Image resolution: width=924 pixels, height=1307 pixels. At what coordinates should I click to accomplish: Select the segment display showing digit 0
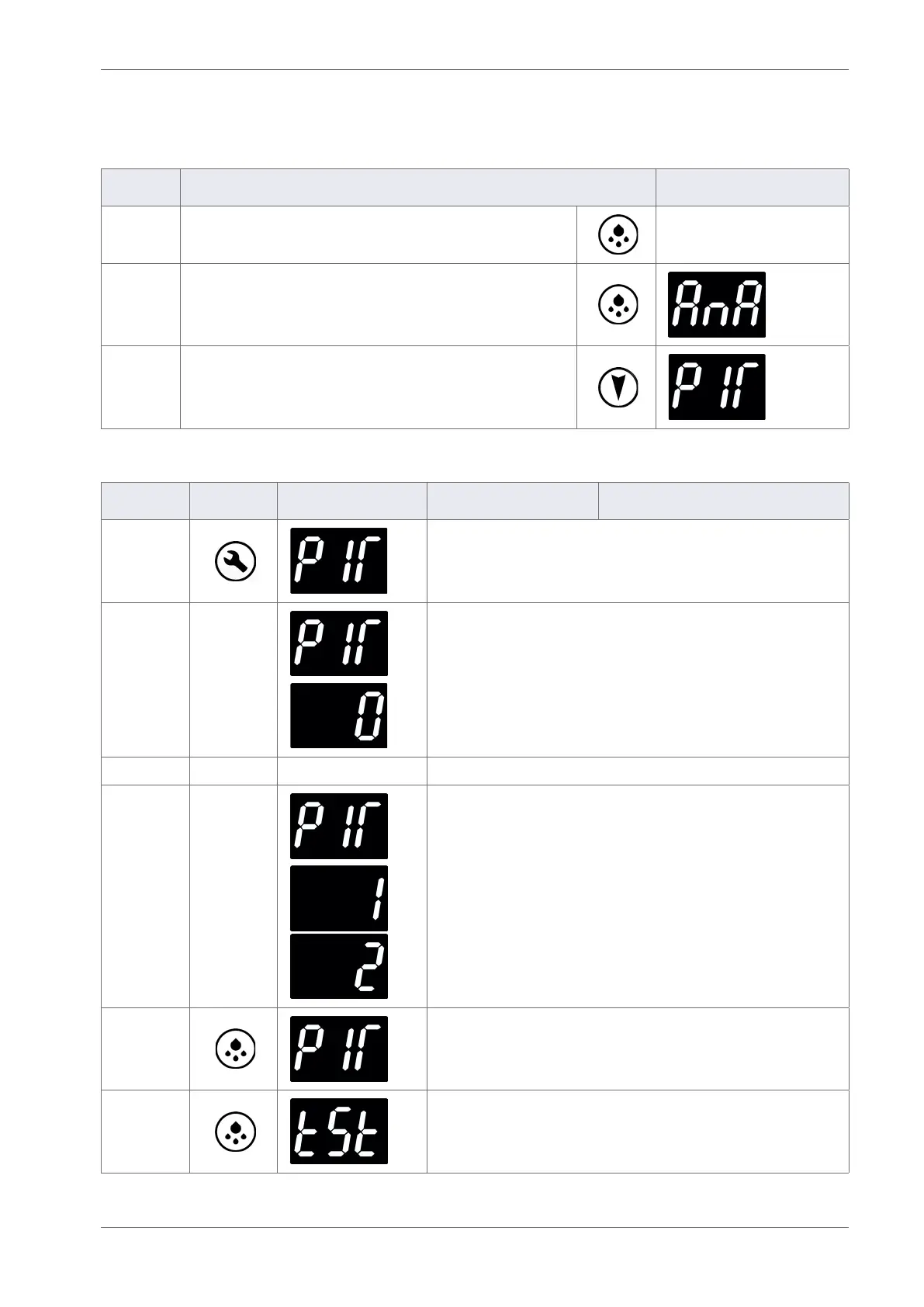(x=338, y=716)
